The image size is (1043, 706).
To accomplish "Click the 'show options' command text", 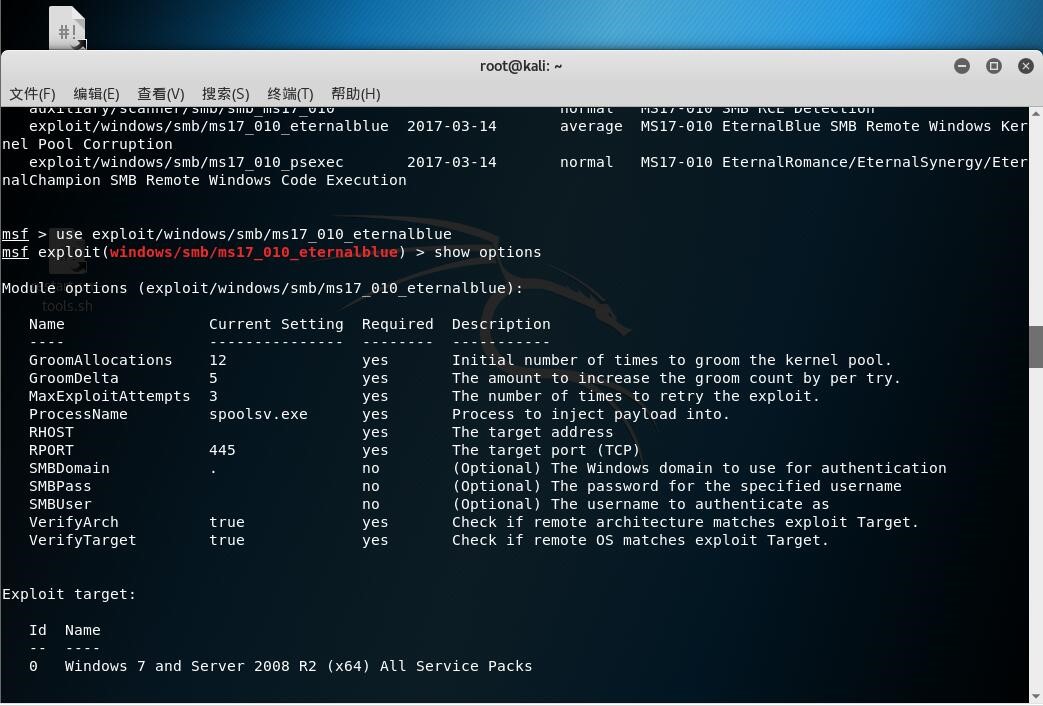I will [x=488, y=252].
